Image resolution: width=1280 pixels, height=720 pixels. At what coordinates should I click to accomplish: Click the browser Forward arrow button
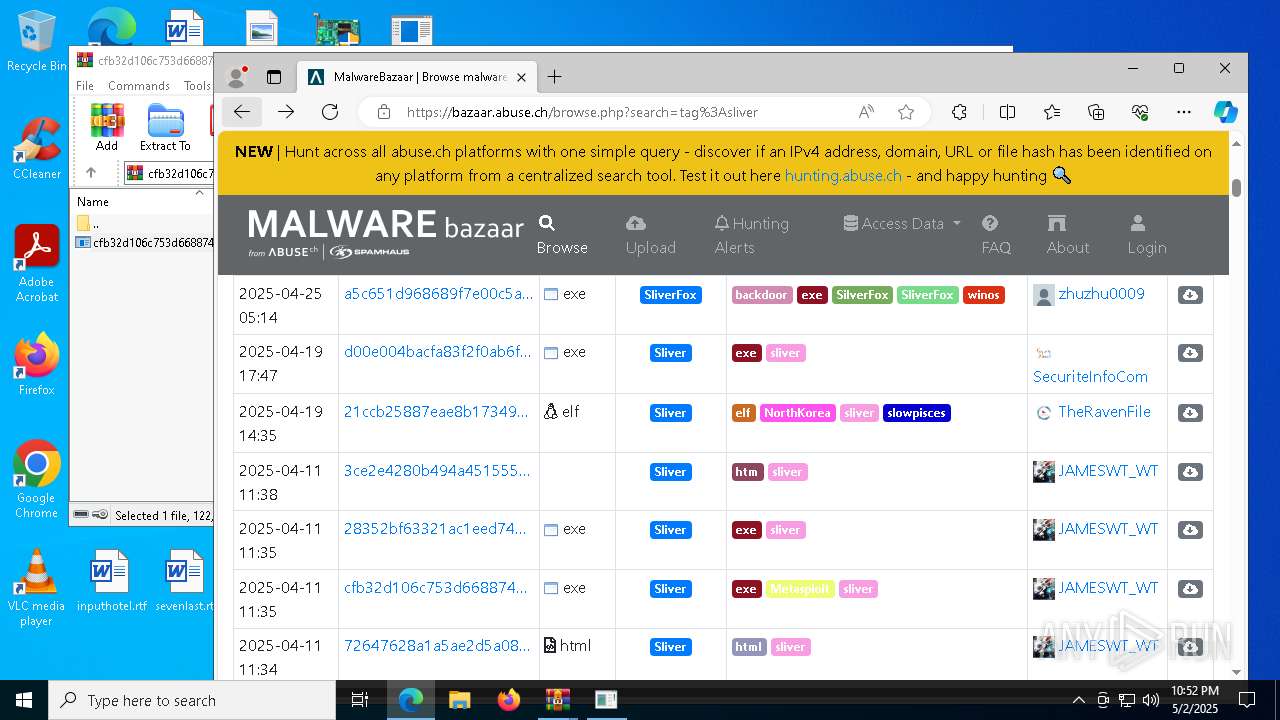pyautogui.click(x=286, y=112)
